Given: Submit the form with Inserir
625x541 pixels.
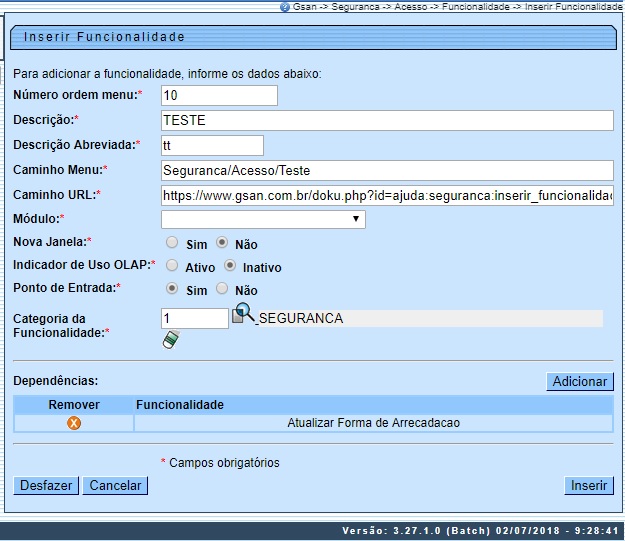Looking at the screenshot, I should pos(589,485).
